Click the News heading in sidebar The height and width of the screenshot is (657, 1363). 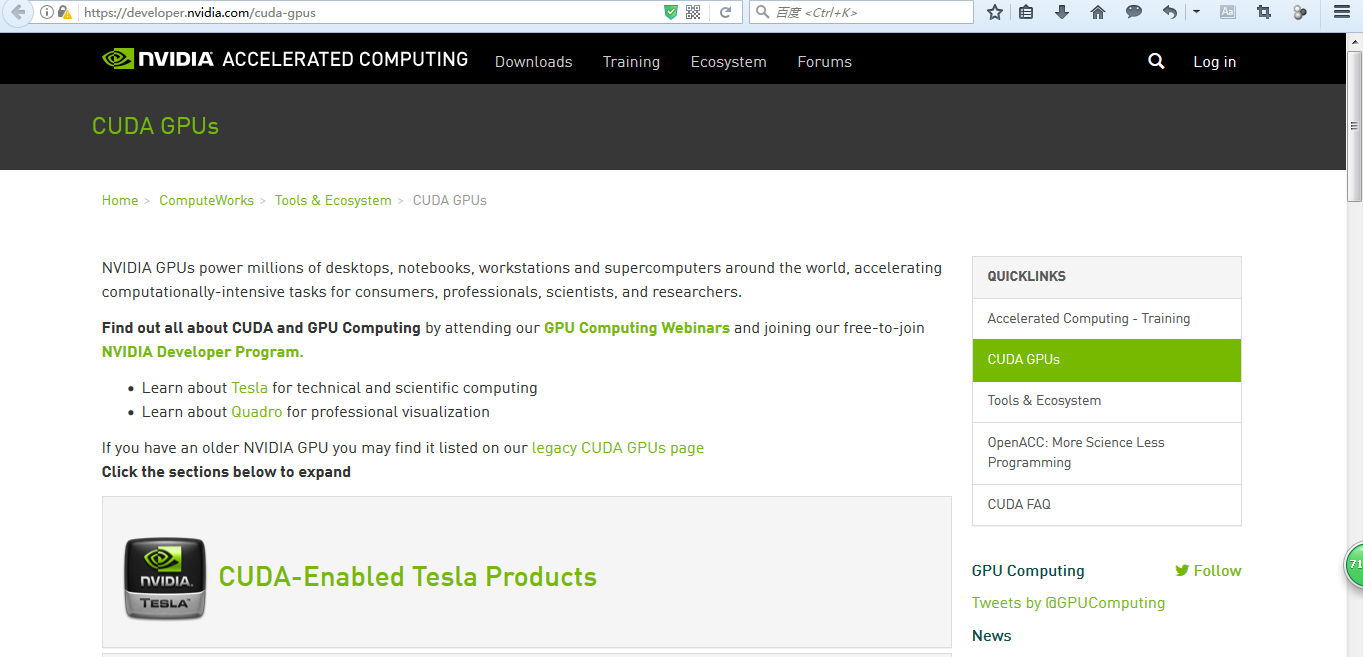(991, 636)
